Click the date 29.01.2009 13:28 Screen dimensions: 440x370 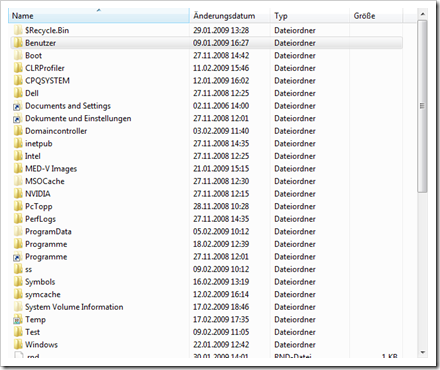point(221,30)
